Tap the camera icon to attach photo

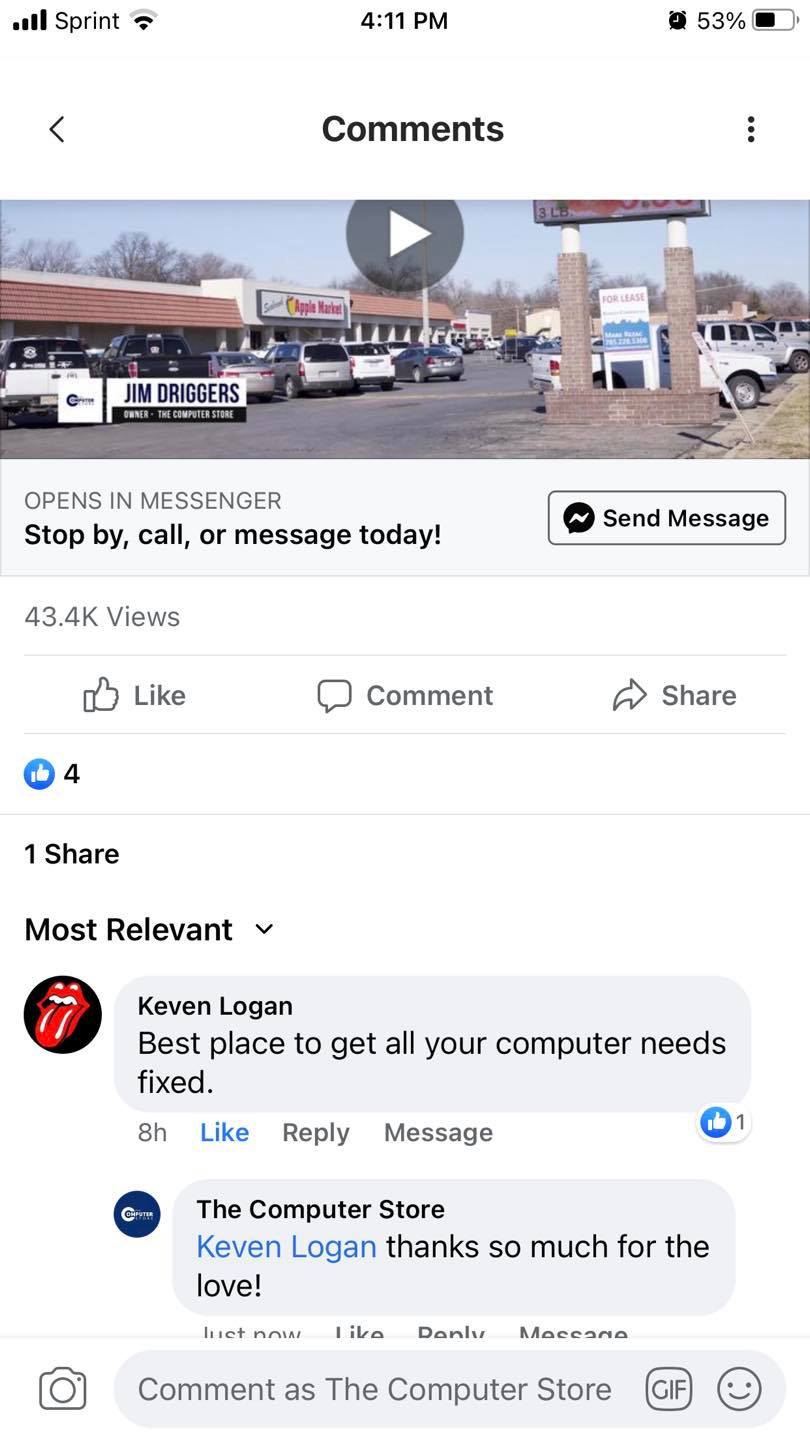coord(63,1389)
